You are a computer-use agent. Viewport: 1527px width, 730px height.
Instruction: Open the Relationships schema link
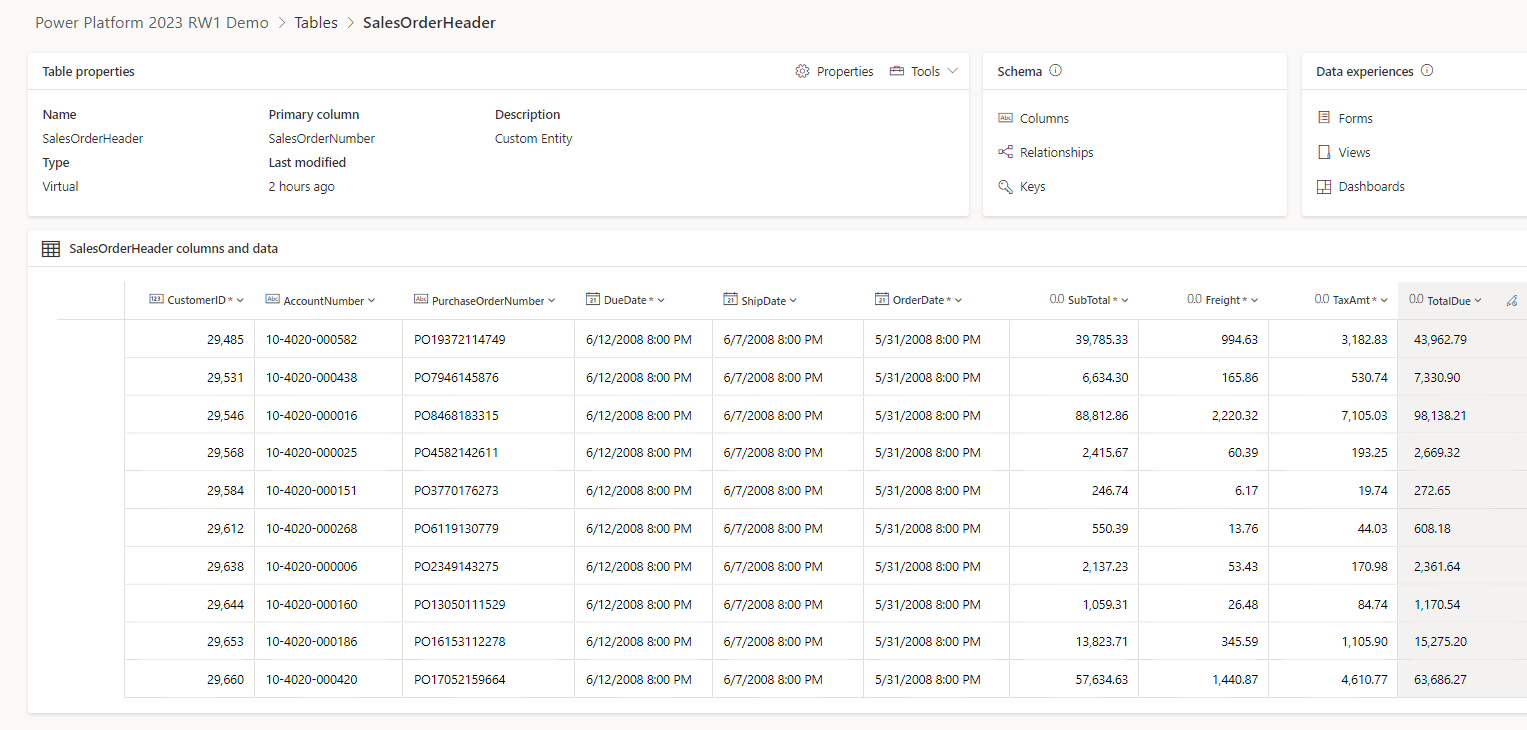pos(1056,152)
